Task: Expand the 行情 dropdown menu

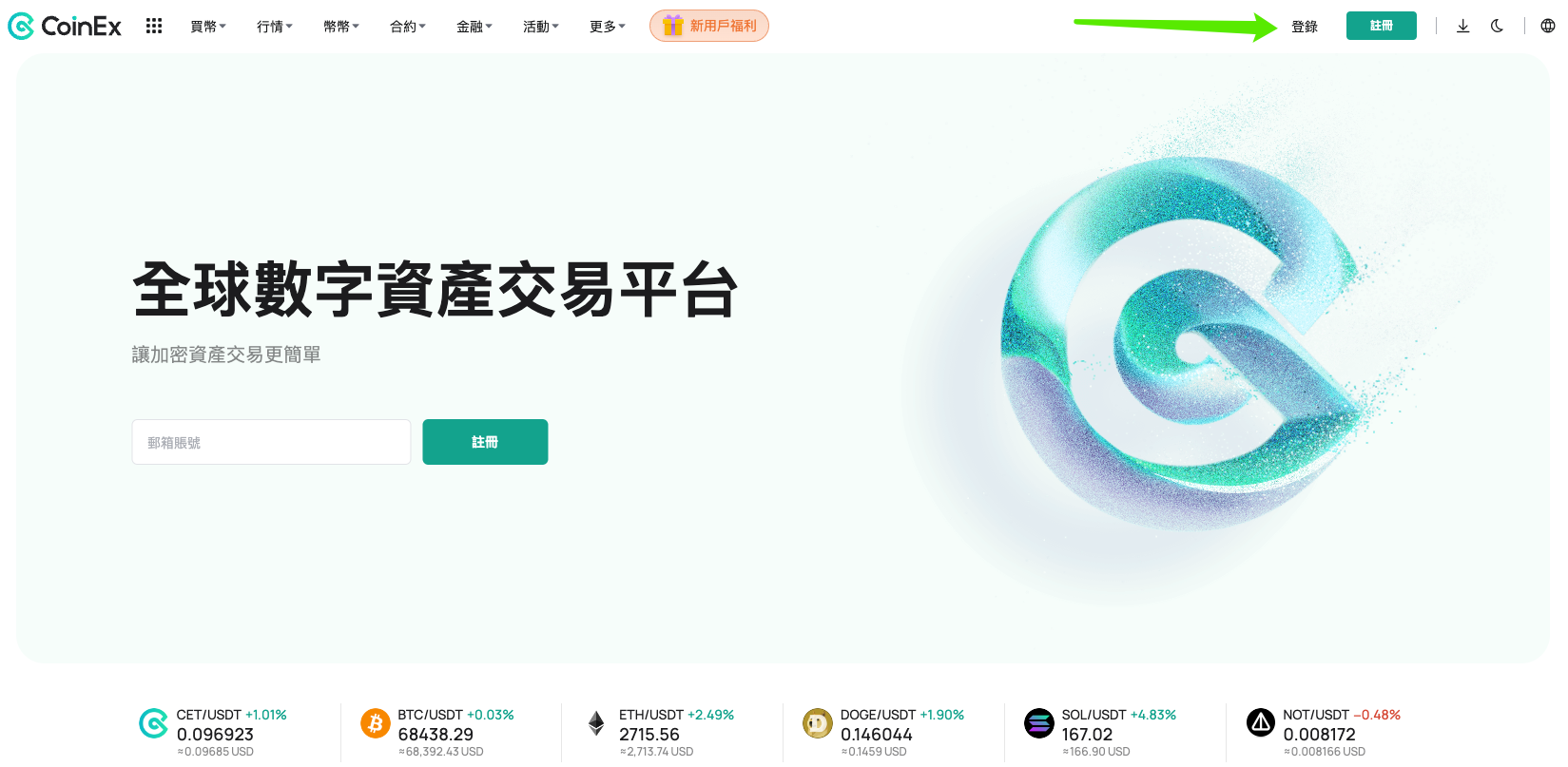Action: tap(275, 27)
